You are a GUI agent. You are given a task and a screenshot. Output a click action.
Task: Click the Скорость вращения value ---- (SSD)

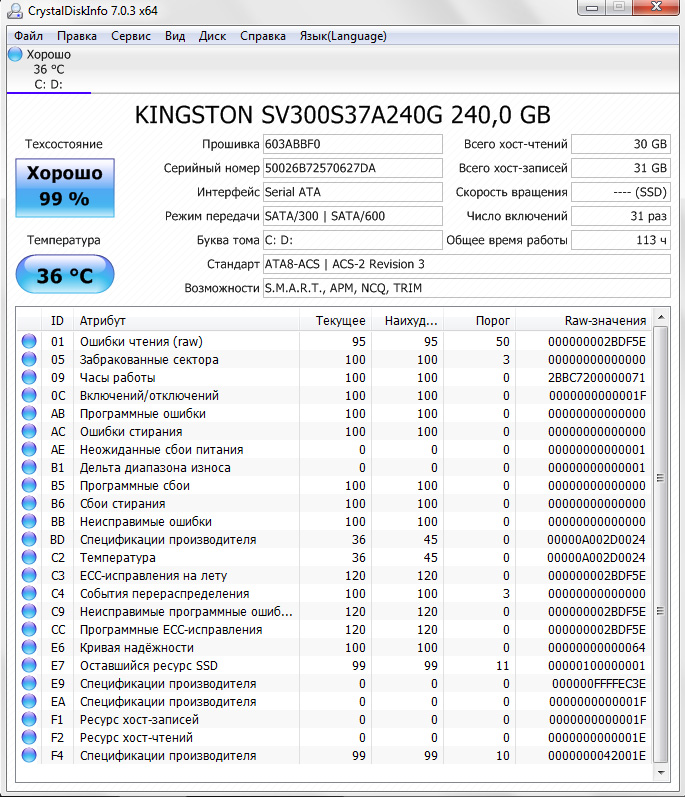(621, 192)
